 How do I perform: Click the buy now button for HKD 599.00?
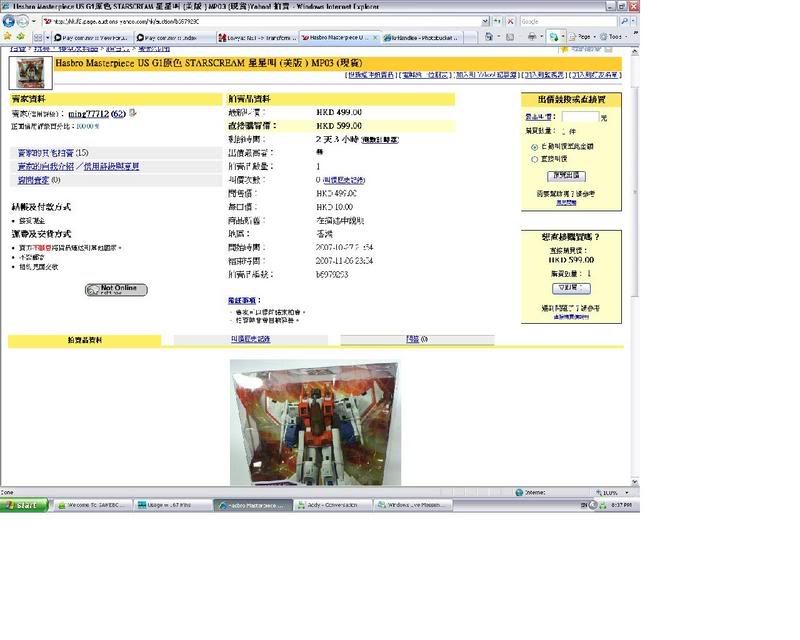coord(573,287)
